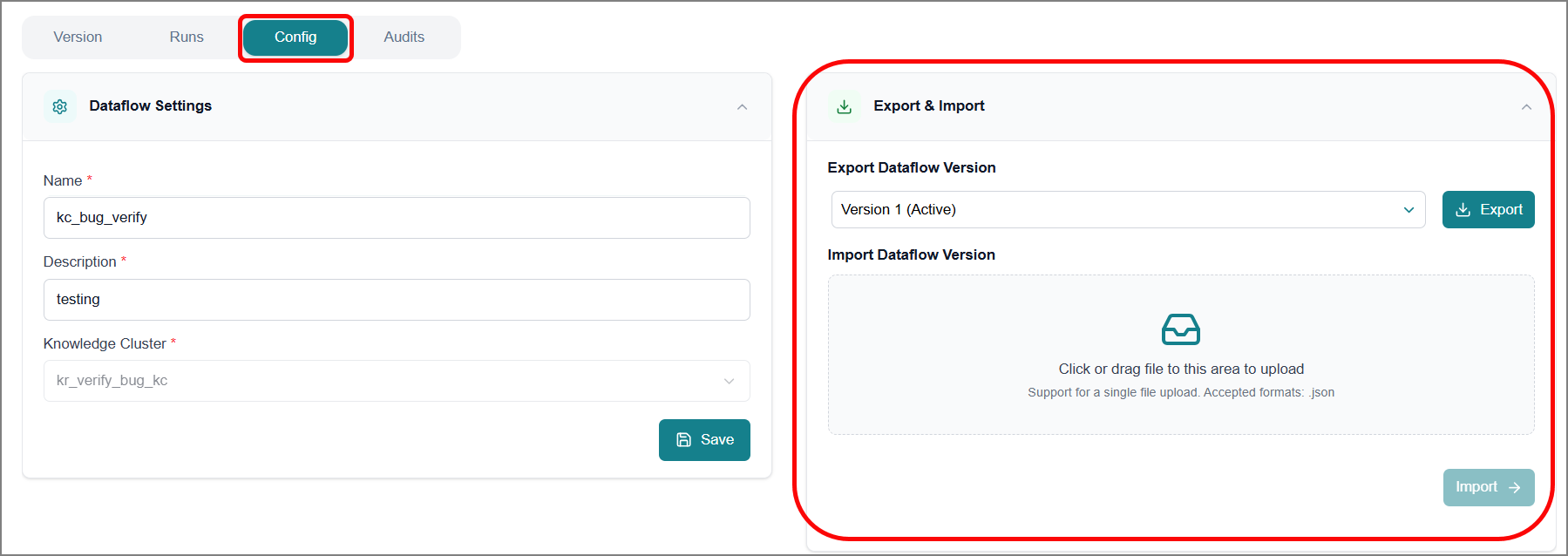Click the Export & Import download icon

click(845, 106)
